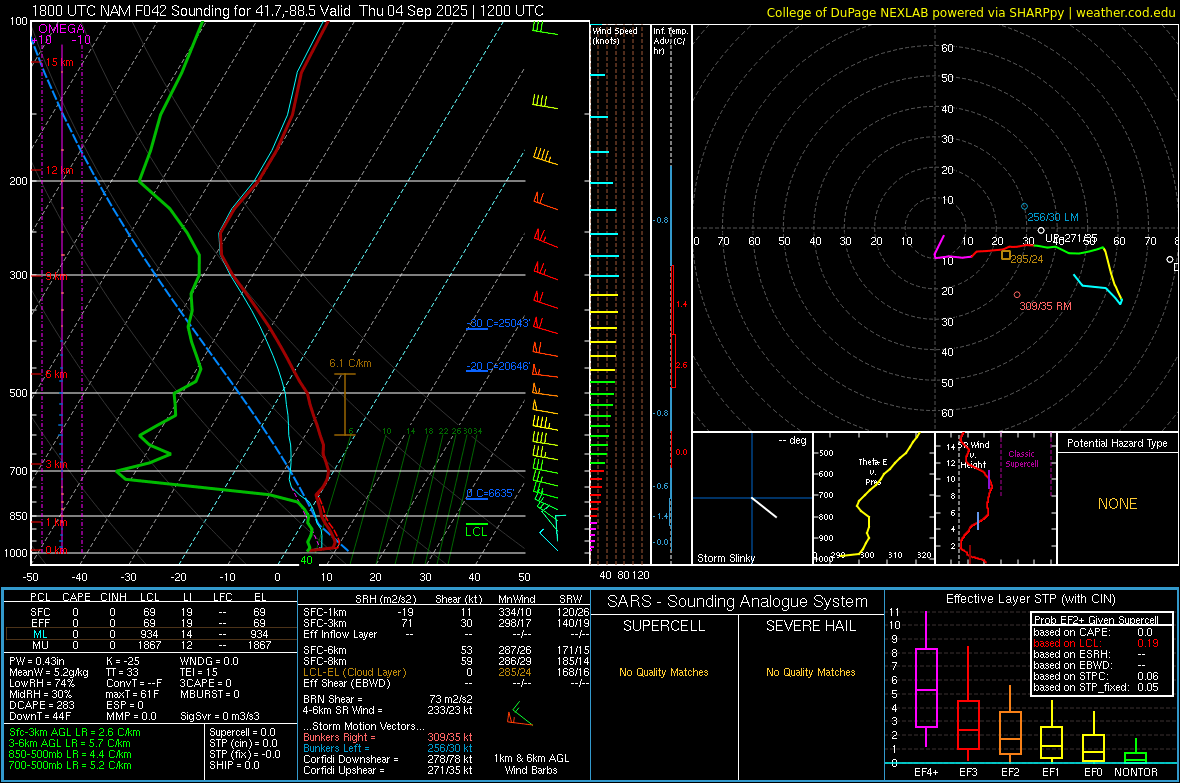Select the 12 km height marker
The height and width of the screenshot is (783, 1180).
coord(59,171)
